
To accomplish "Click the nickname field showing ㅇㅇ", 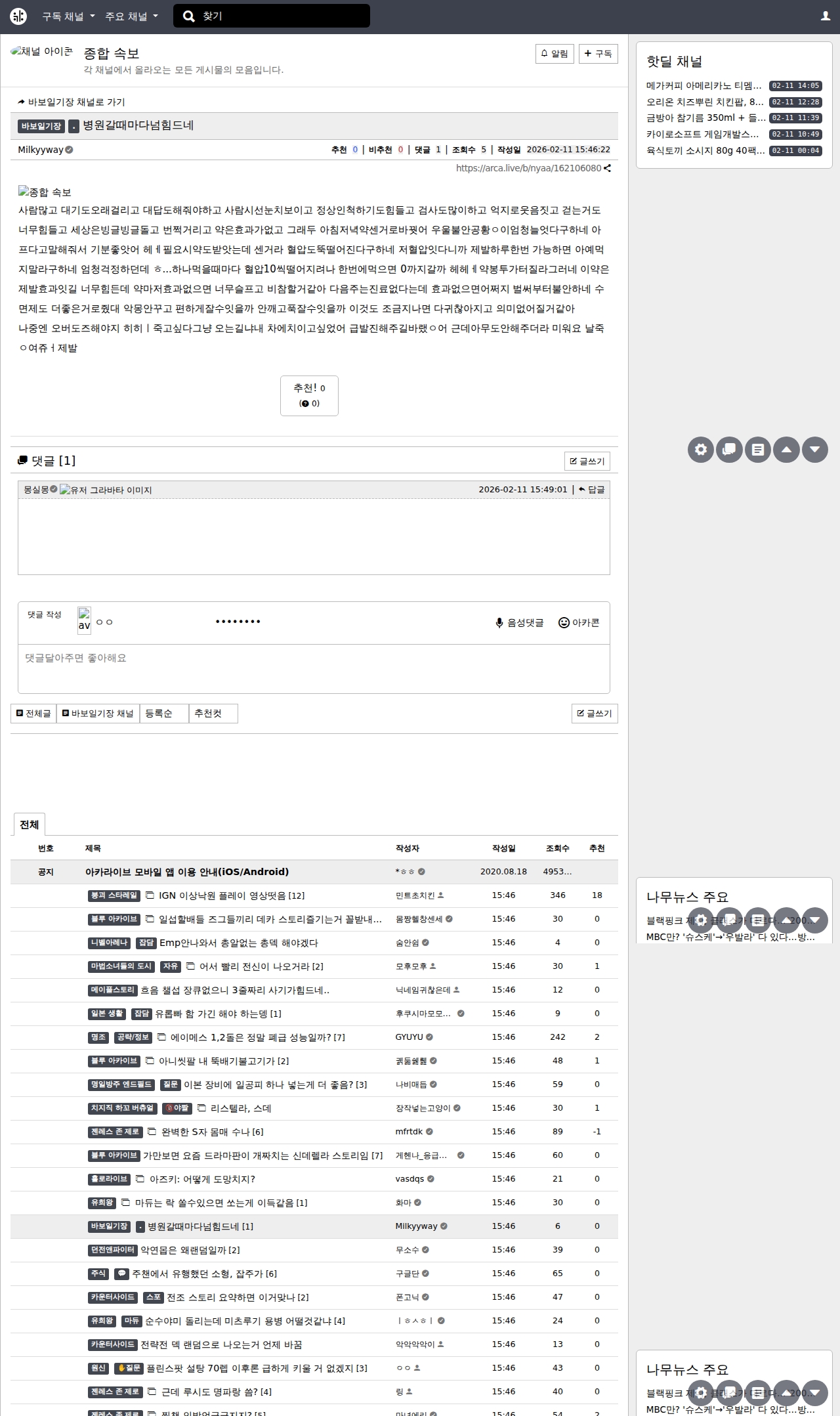I will click(151, 622).
